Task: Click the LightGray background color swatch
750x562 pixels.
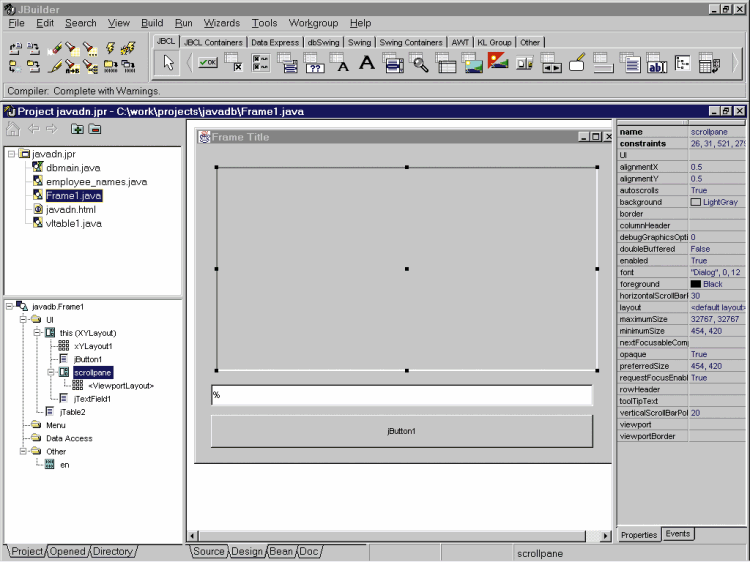Action: coord(695,202)
